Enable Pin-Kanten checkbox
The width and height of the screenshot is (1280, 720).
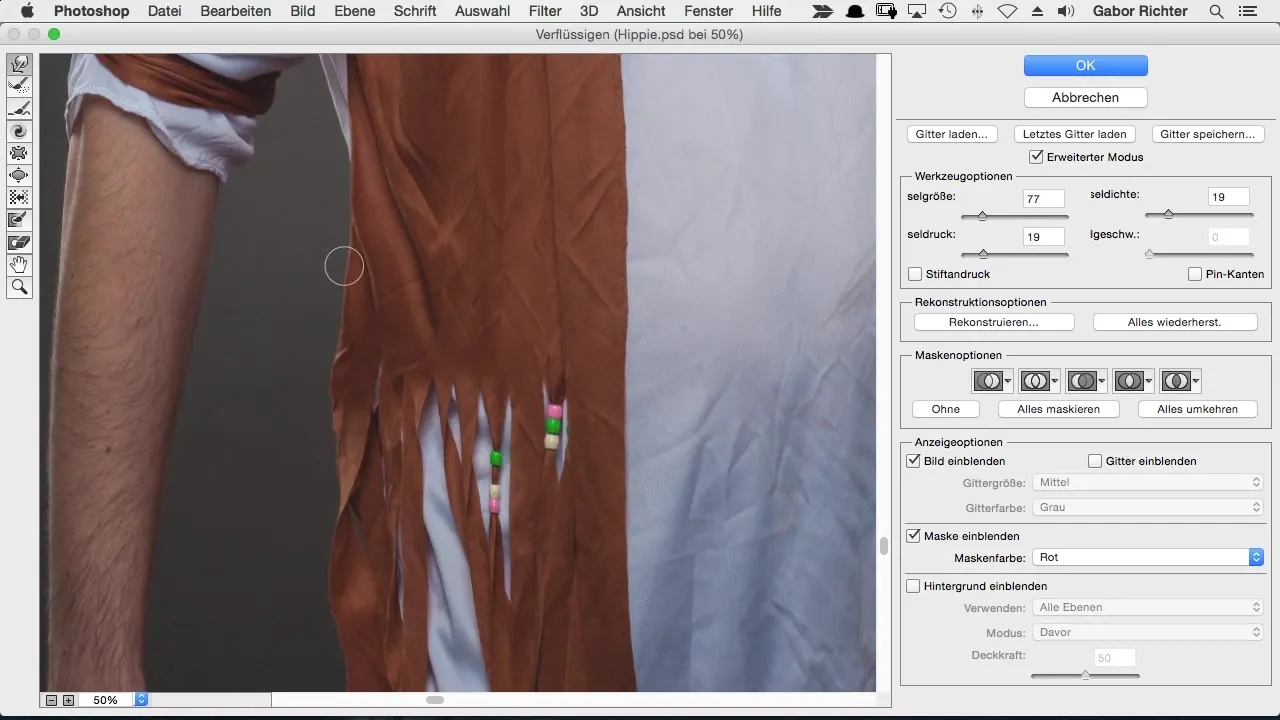click(x=1195, y=274)
